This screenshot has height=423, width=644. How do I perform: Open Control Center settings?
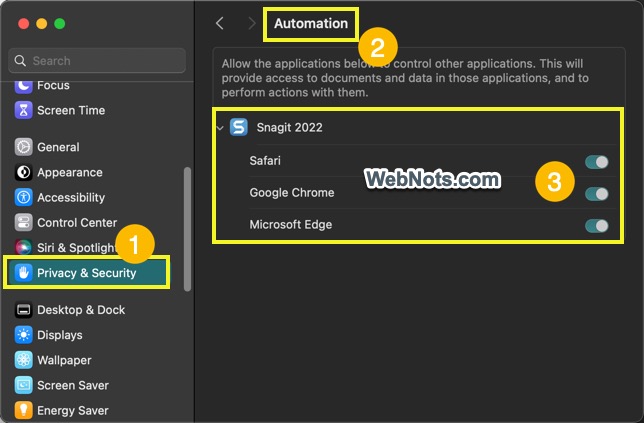coord(77,223)
